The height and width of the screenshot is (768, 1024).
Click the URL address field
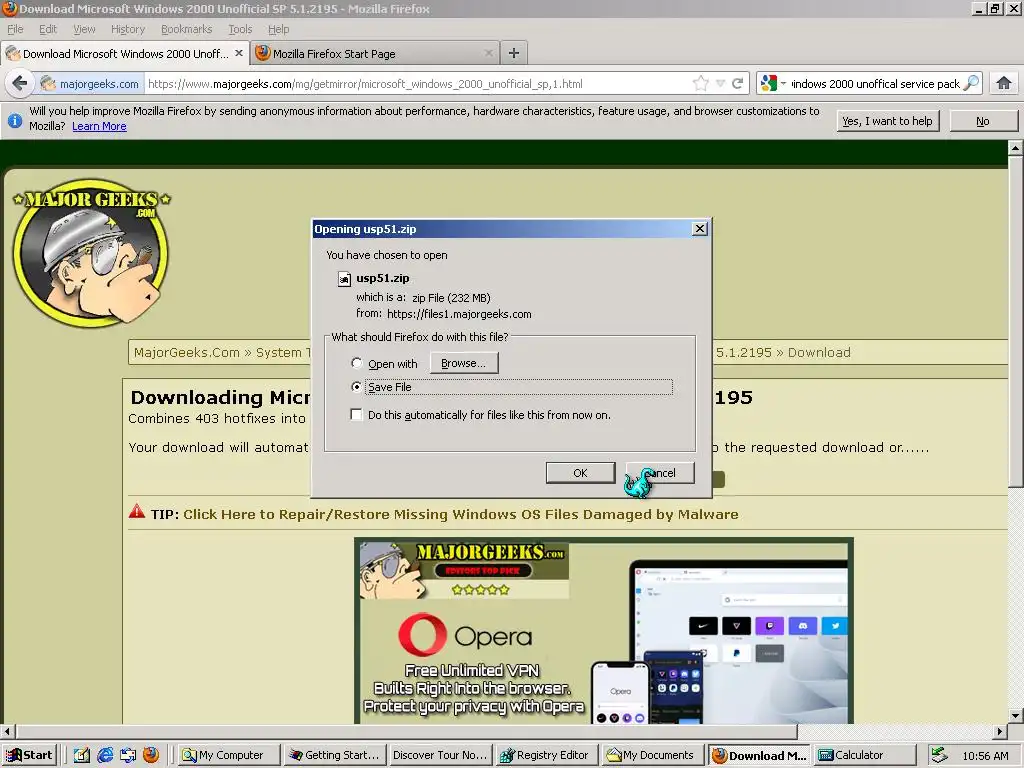pyautogui.click(x=418, y=84)
